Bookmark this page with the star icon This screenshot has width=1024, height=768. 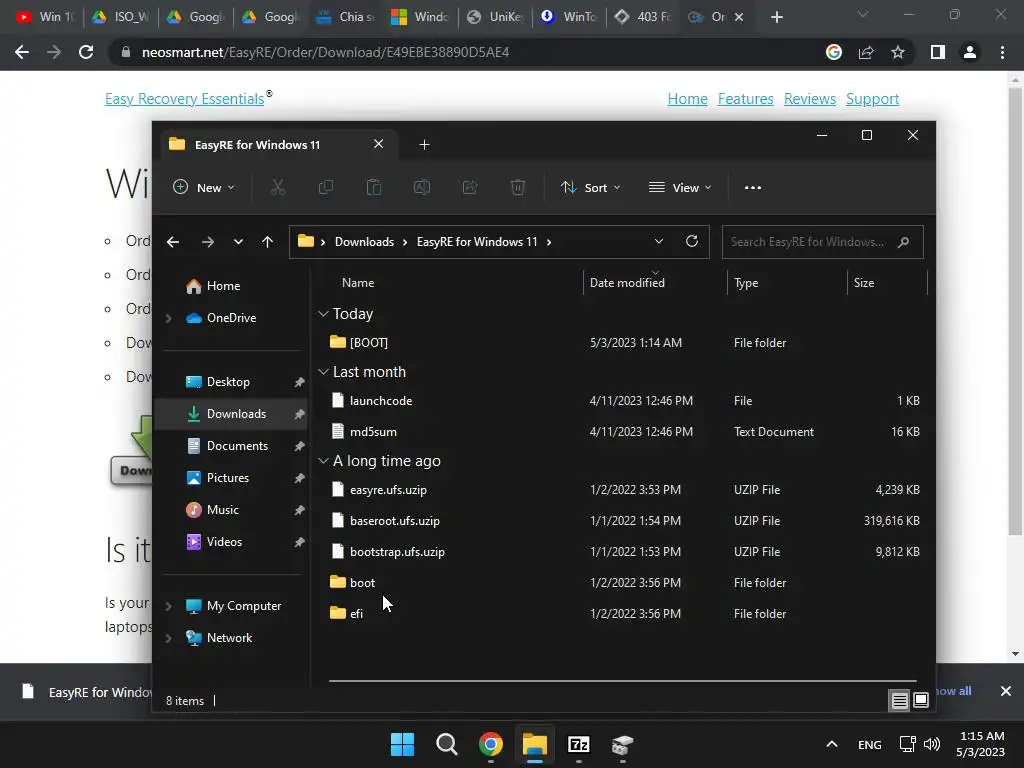click(898, 52)
